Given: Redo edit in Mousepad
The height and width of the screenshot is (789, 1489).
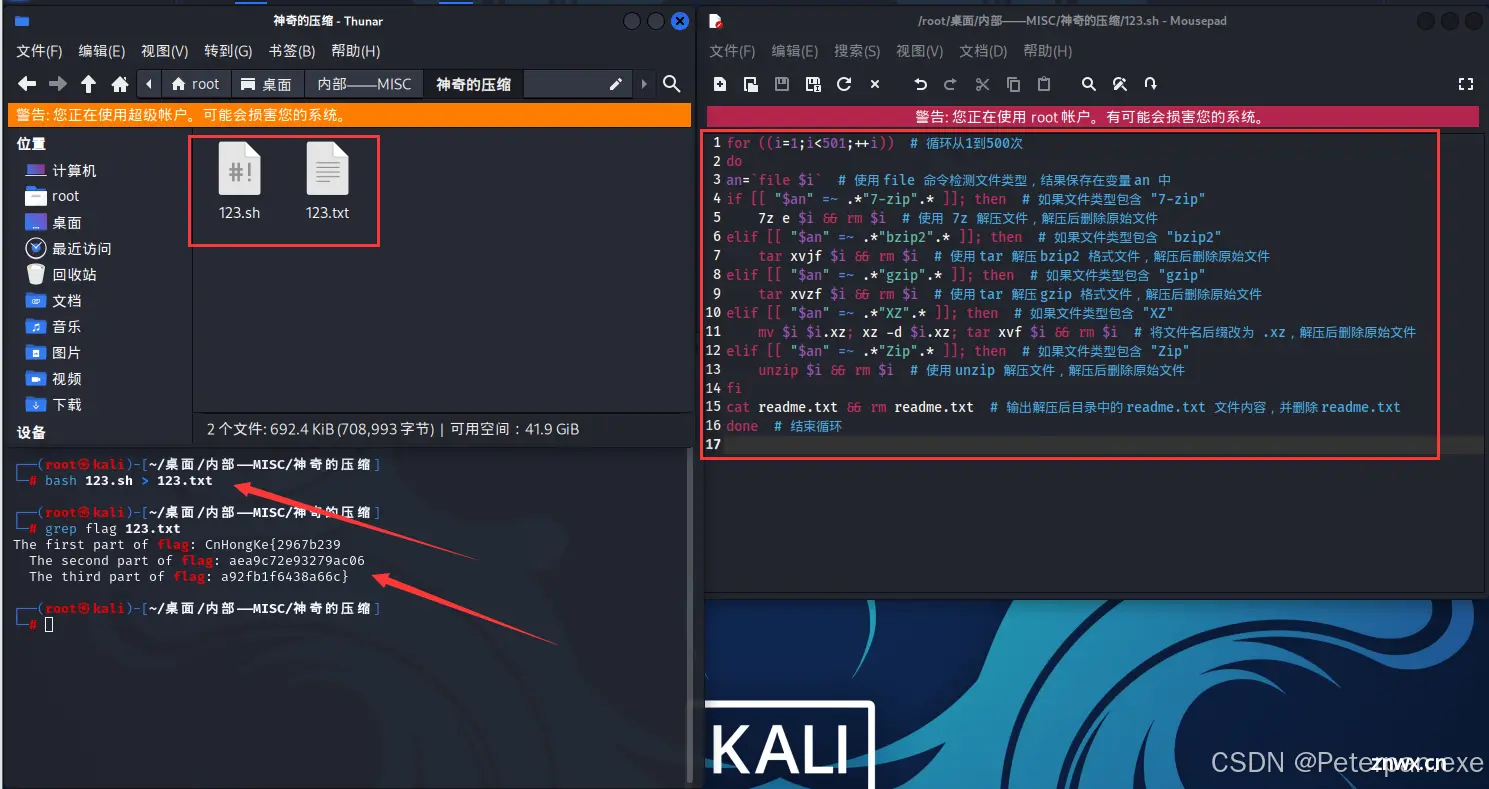Looking at the screenshot, I should [x=951, y=84].
